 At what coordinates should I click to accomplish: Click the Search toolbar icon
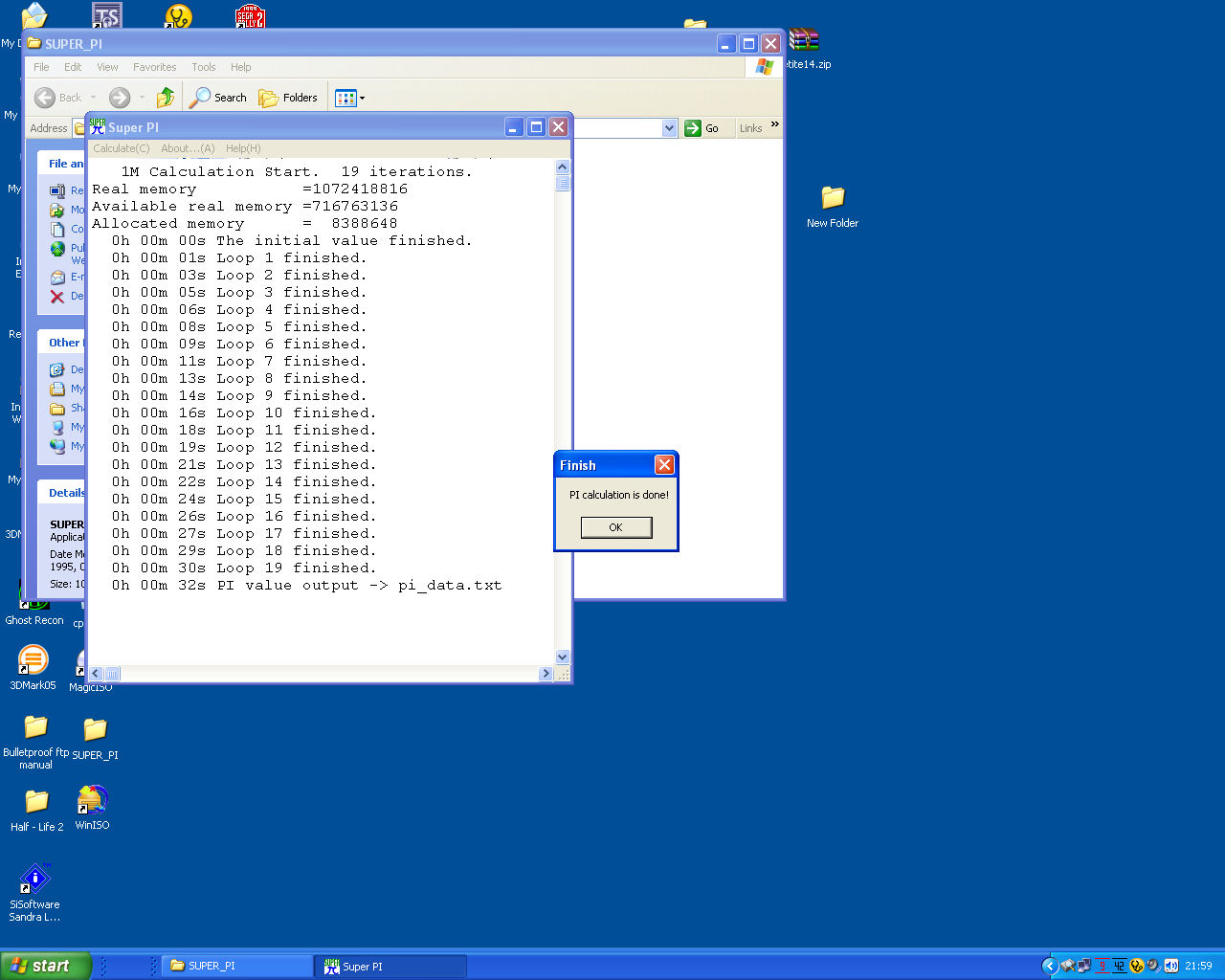pyautogui.click(x=218, y=98)
